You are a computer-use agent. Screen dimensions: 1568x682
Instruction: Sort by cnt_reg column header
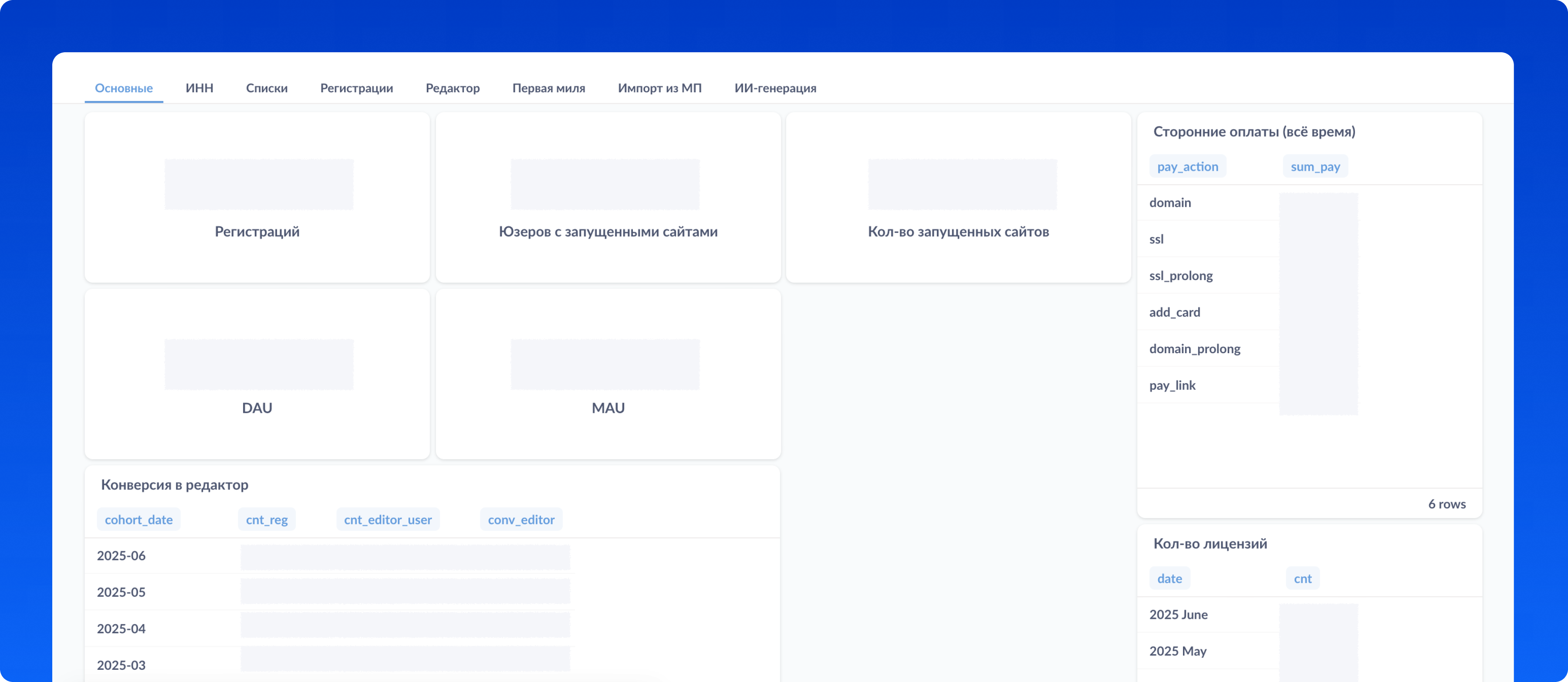[x=267, y=520]
